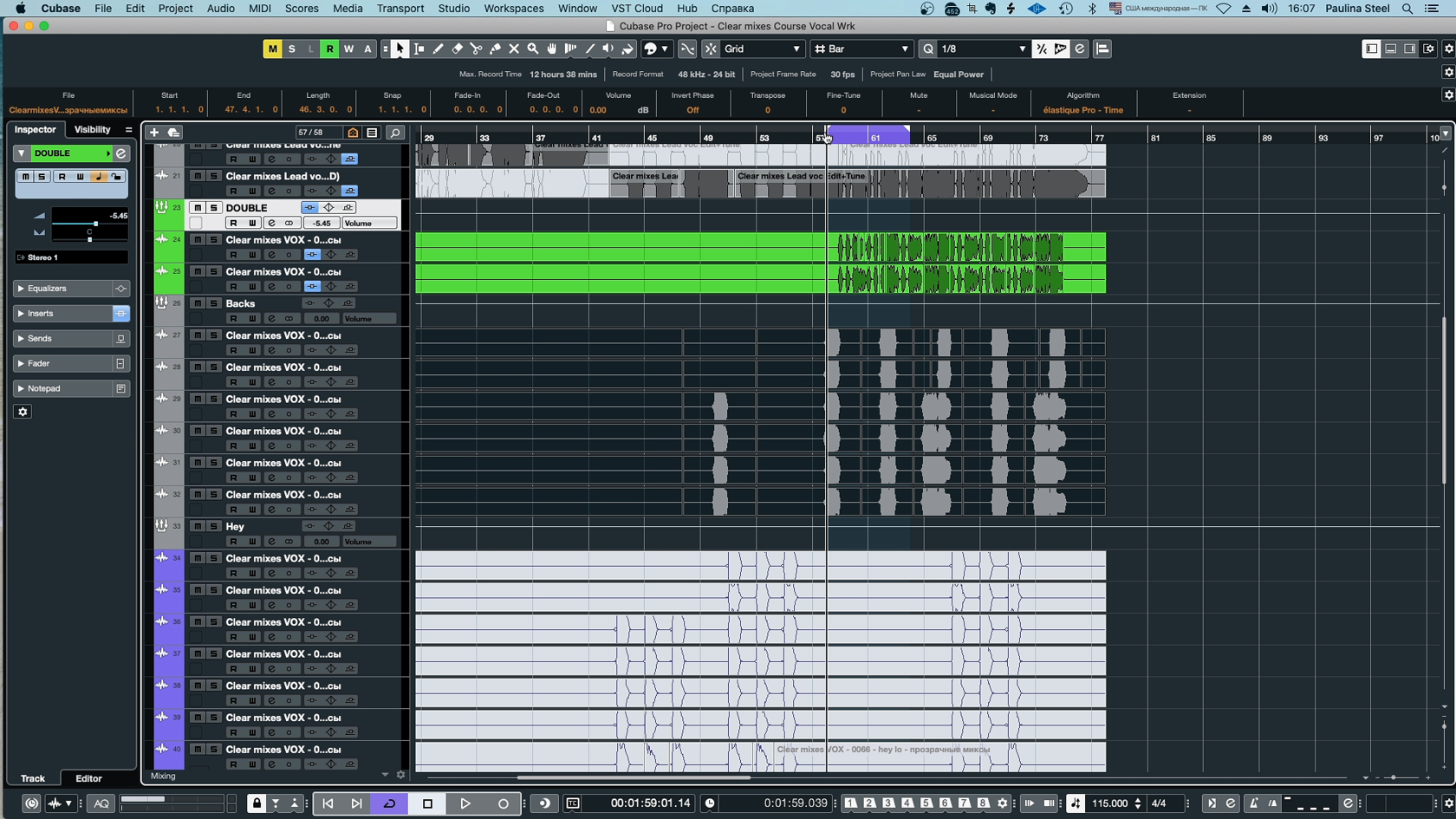Screen dimensions: 1456x819
Task: Open macOS Spotlight search icon
Action: pyautogui.click(x=1407, y=8)
